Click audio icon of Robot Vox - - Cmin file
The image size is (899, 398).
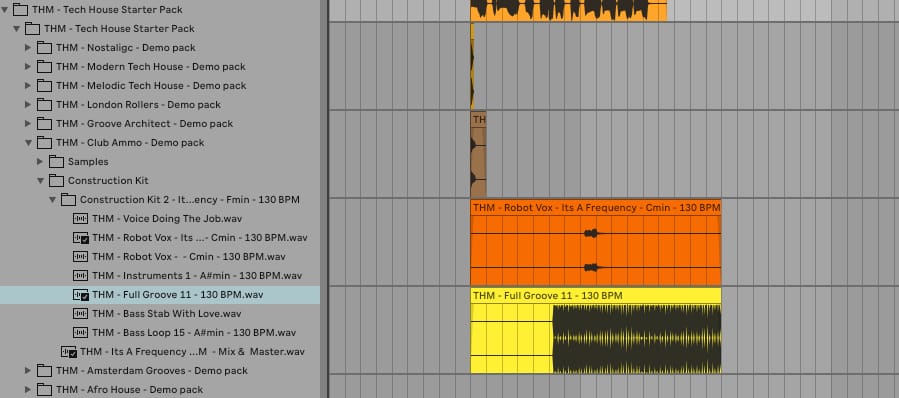(81, 256)
